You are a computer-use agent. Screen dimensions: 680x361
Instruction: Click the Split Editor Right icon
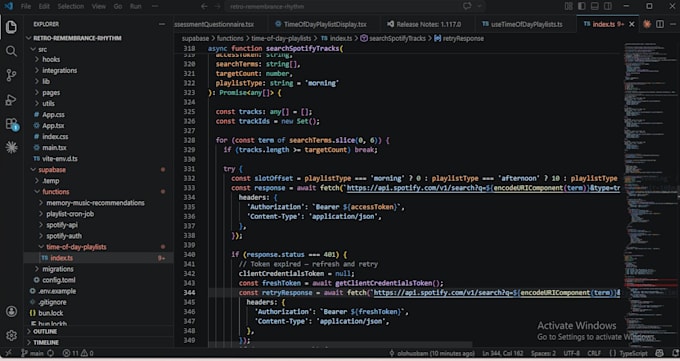(660, 24)
